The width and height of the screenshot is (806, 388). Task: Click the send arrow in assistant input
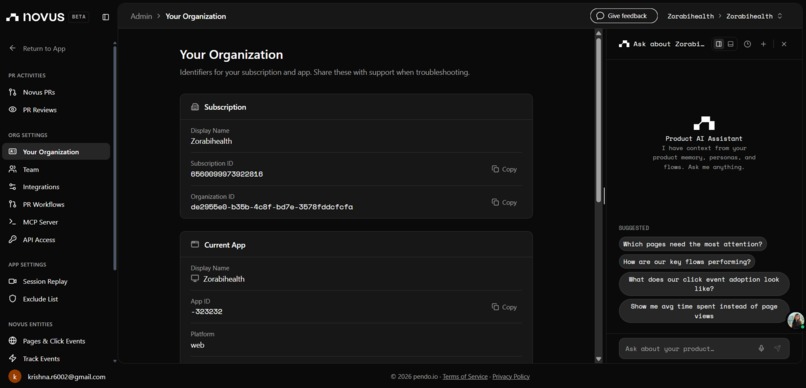pos(777,348)
